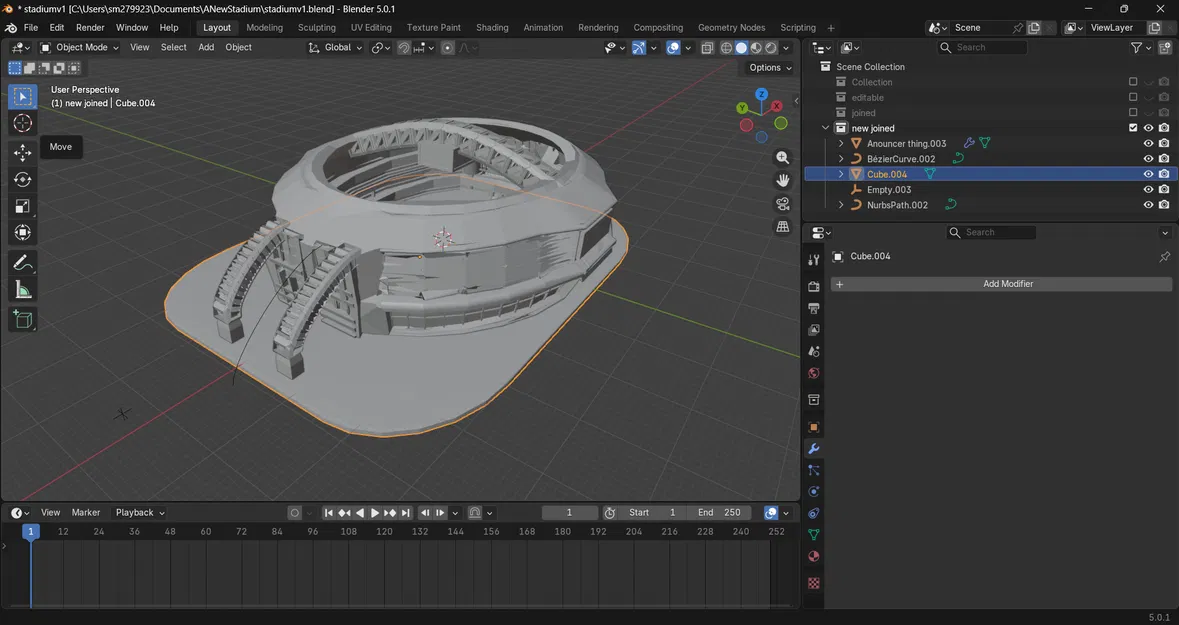Choose the Annotate tool
This screenshot has height=625, width=1179.
[23, 263]
